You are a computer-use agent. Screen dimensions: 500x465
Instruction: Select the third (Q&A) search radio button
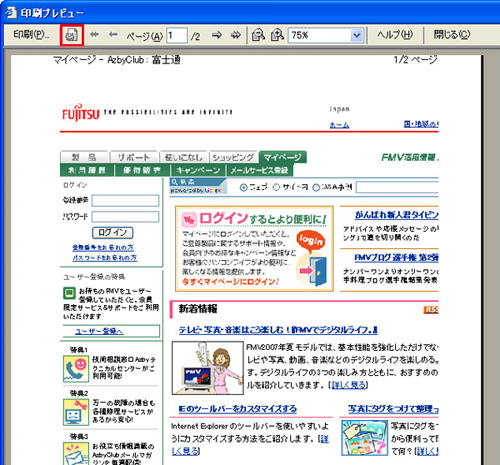tap(316, 188)
